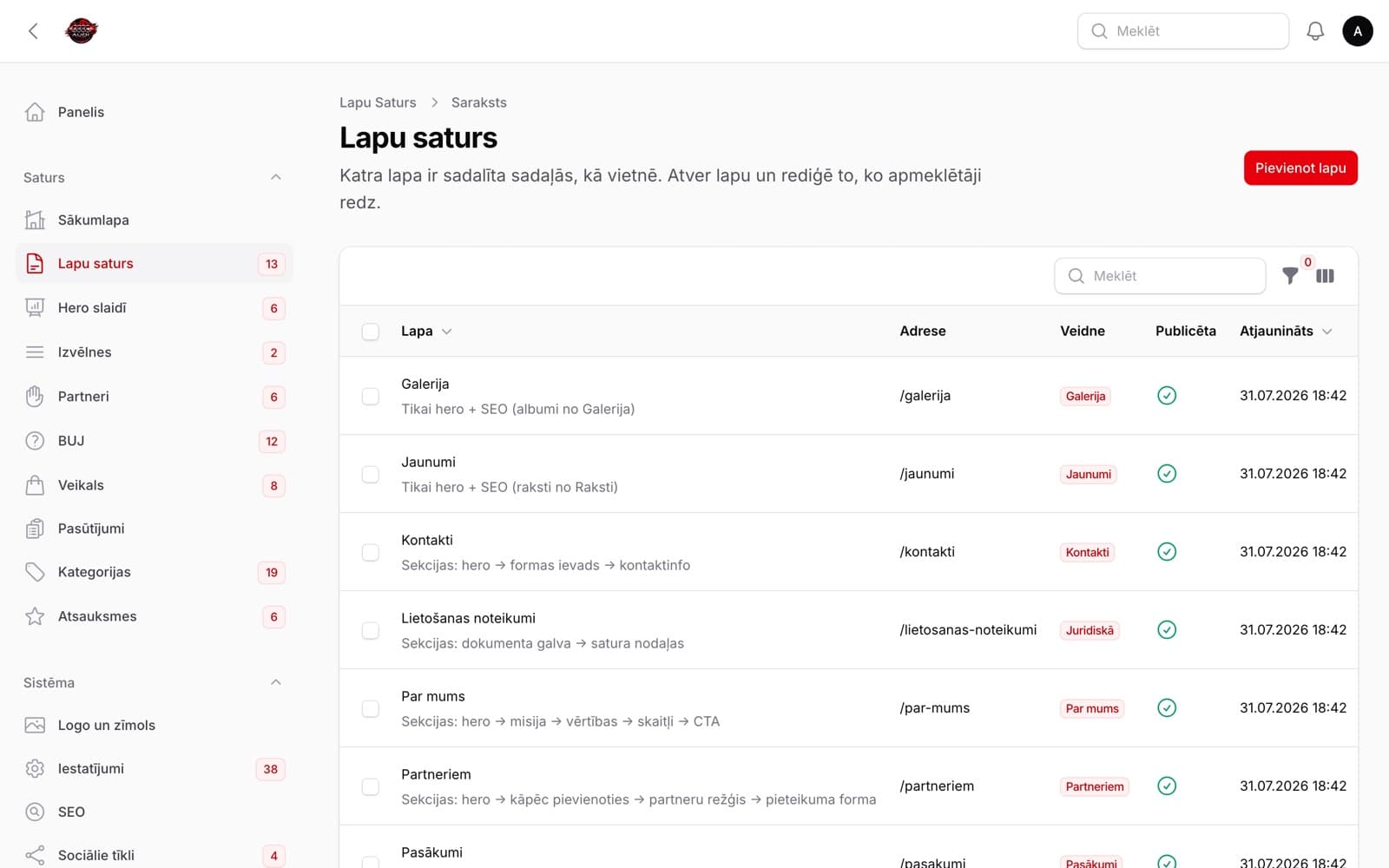
Task: Click the Iestatījumi gear icon
Action: pyautogui.click(x=35, y=768)
